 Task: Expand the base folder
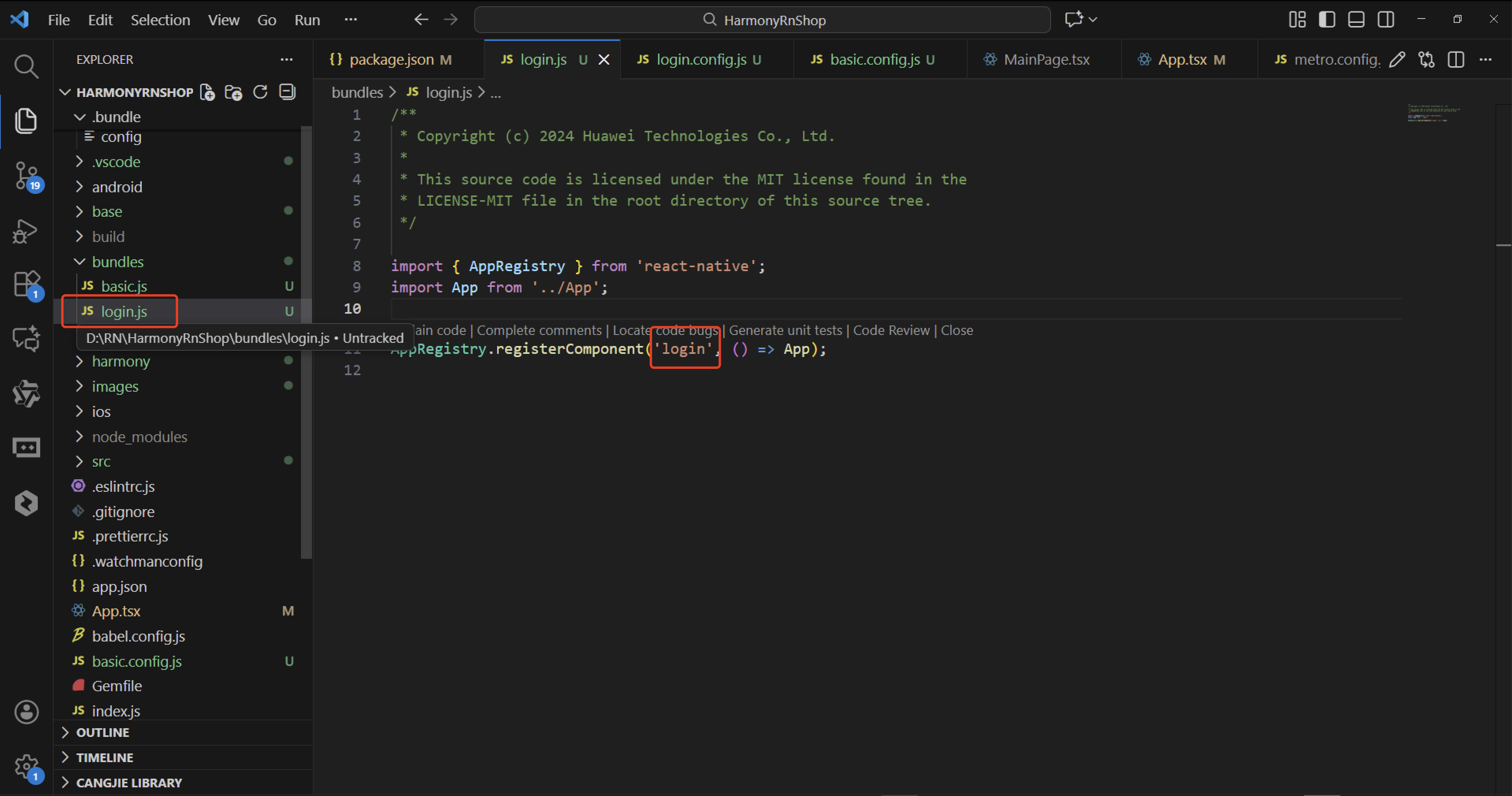[x=79, y=211]
